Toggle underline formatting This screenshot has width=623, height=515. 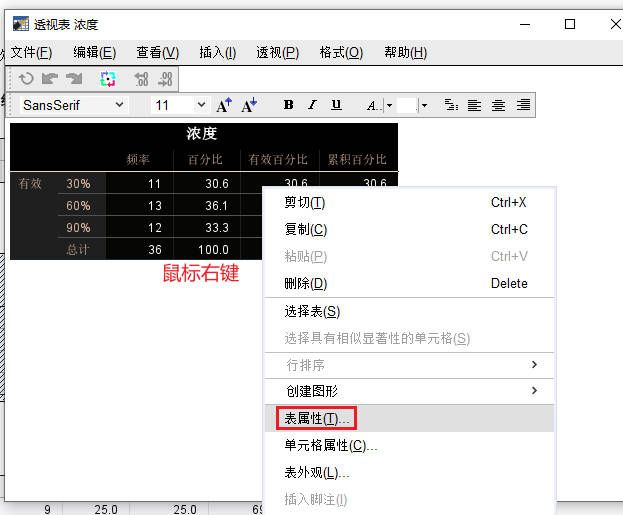[336, 105]
